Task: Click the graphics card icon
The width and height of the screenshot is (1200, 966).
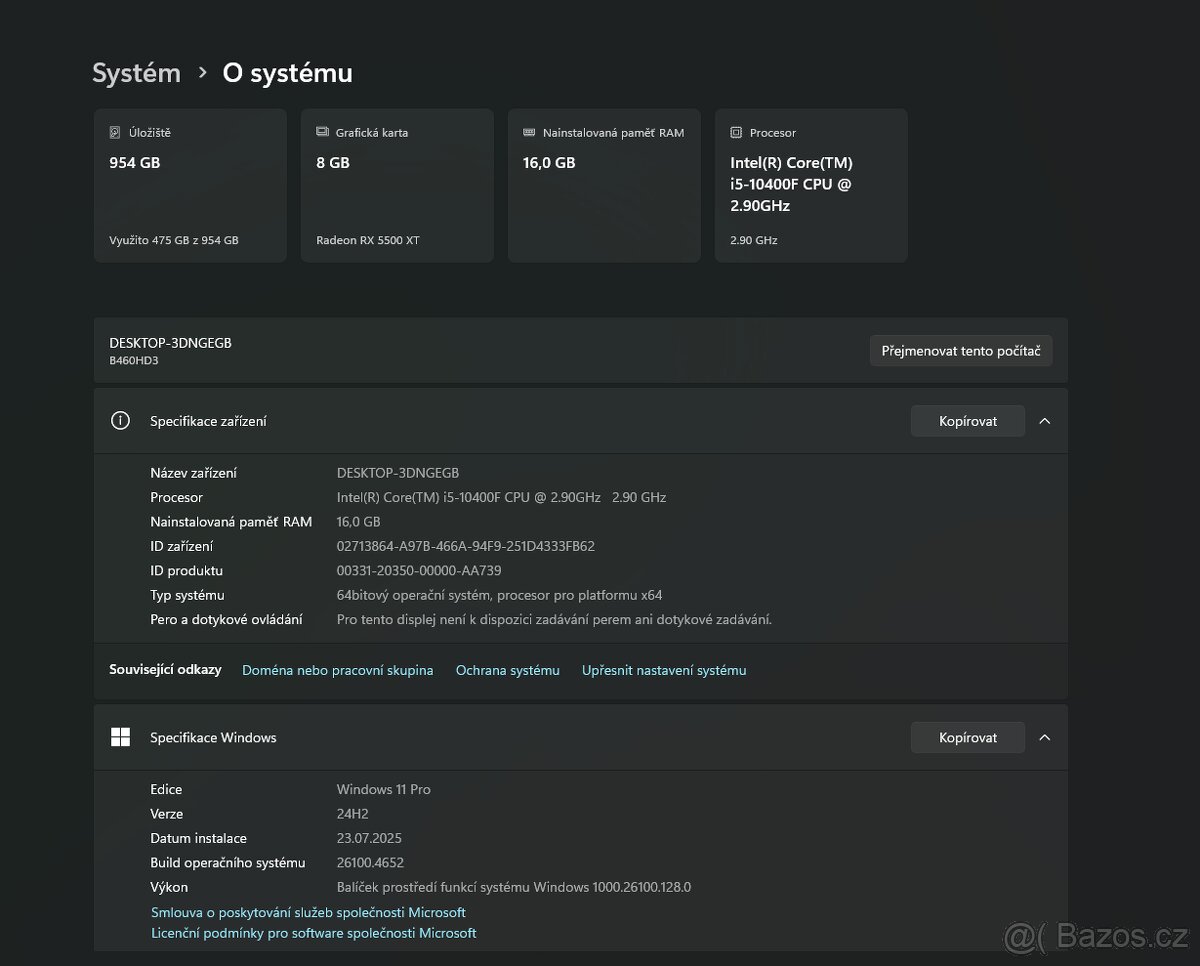Action: (x=322, y=132)
